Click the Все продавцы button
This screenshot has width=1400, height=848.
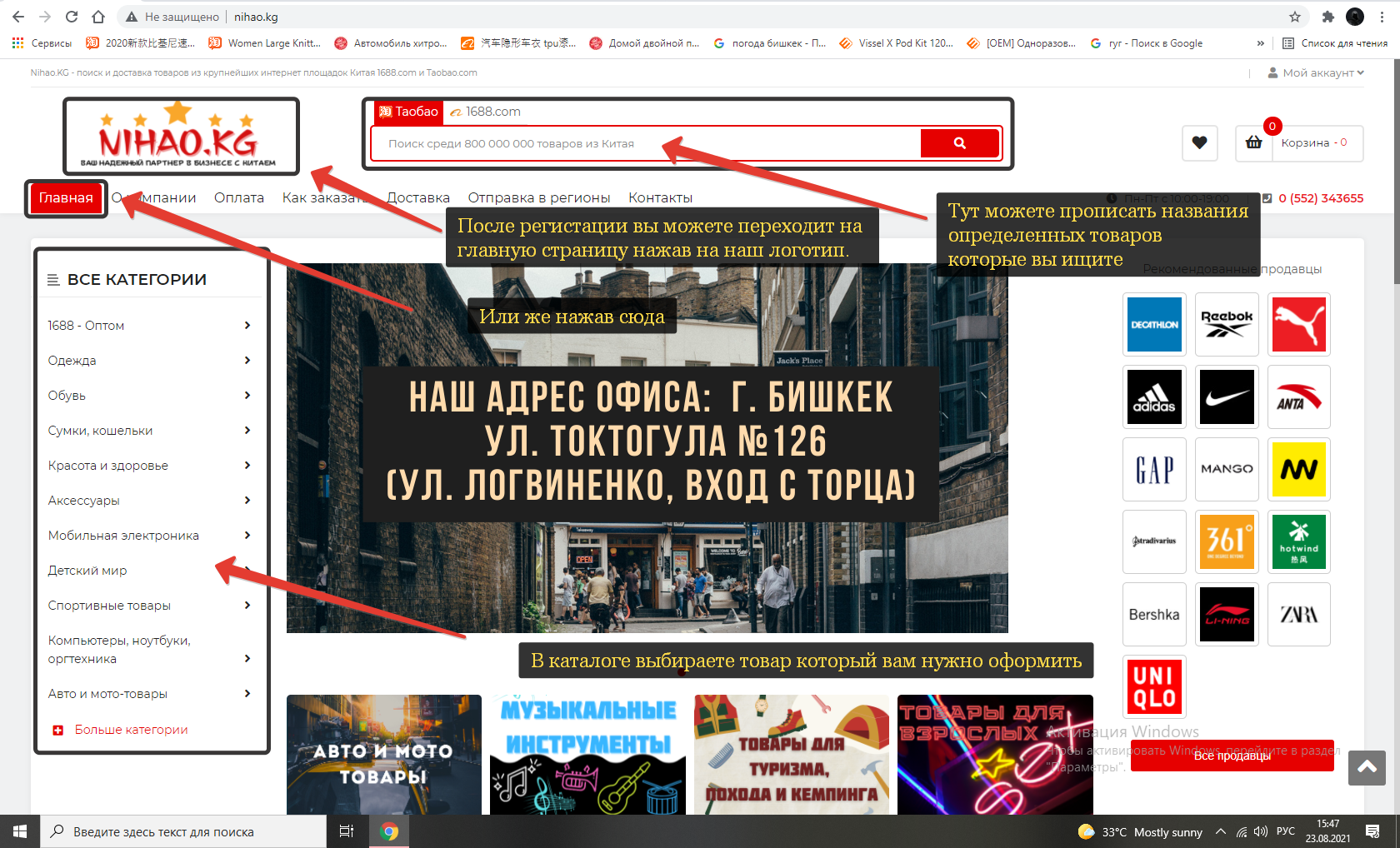point(1232,756)
